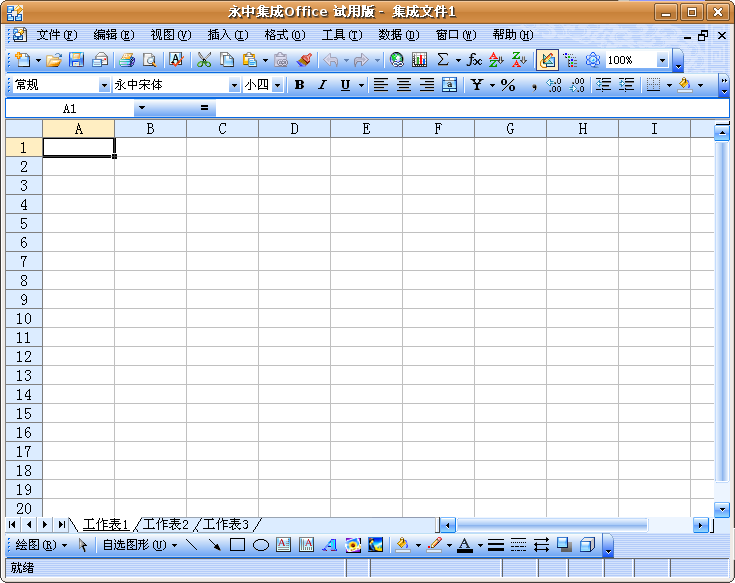
Task: Select the Ellipse drawing tool
Action: (261, 545)
